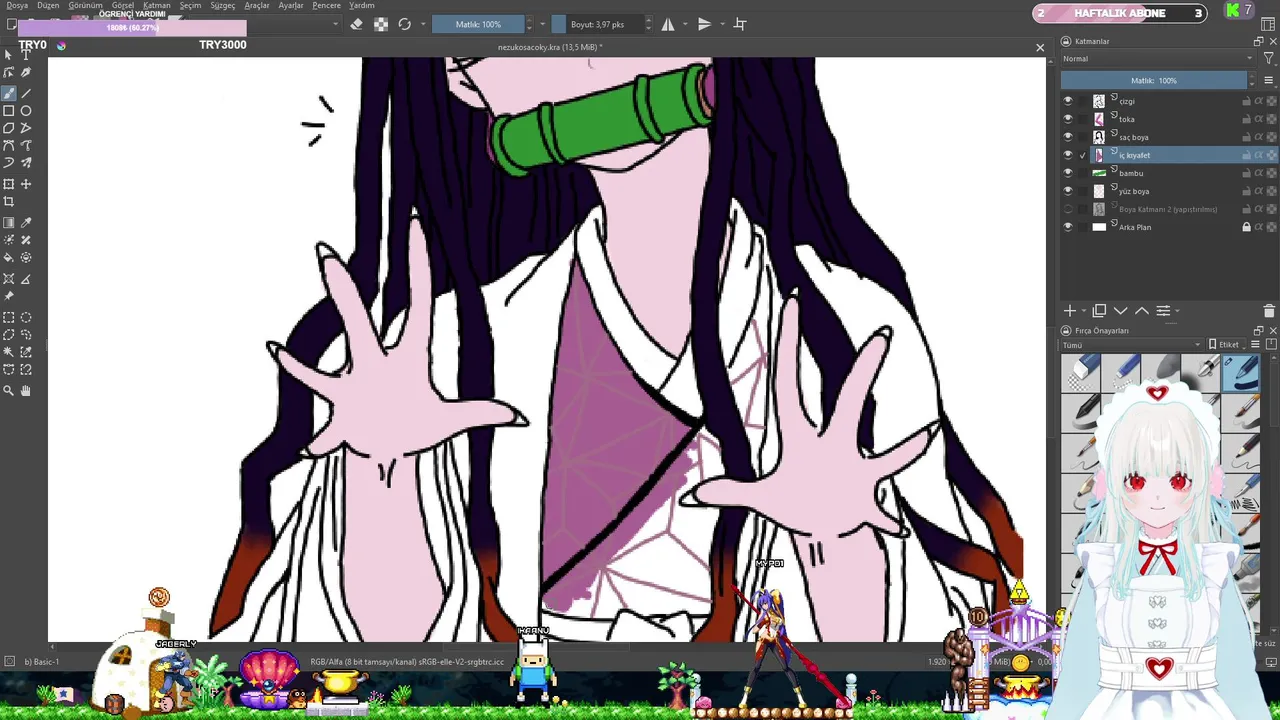Select the polygon tool
The image size is (1280, 720).
tap(9, 128)
